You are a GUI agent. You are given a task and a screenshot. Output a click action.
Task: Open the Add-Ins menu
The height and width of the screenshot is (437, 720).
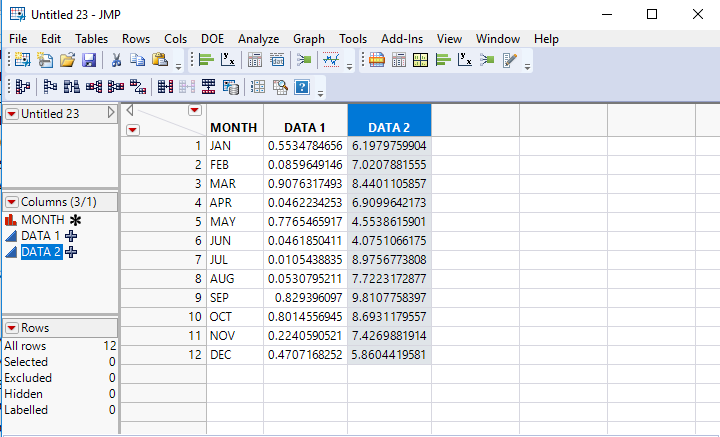click(x=402, y=39)
